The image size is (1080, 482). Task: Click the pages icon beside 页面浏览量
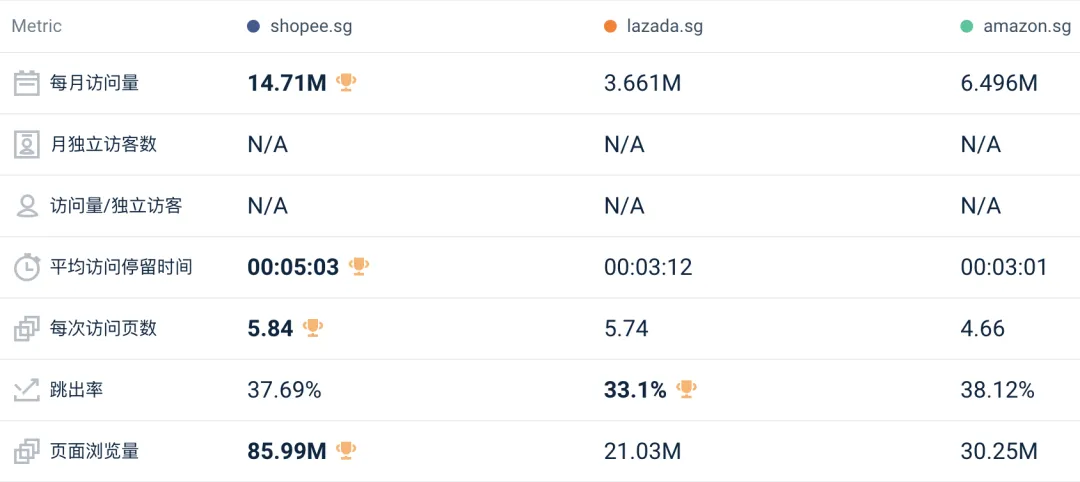point(26,451)
